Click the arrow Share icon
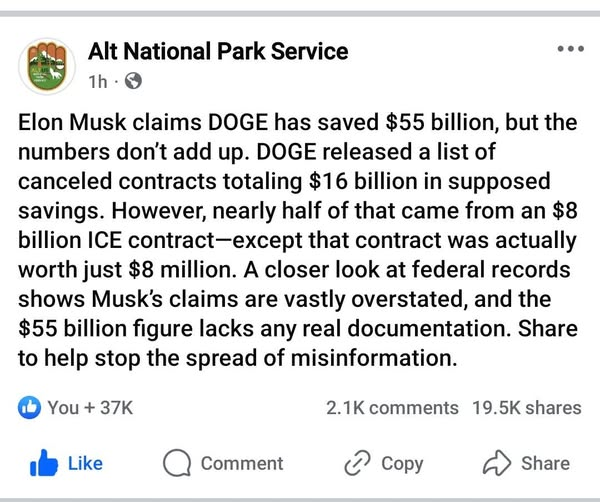Image resolution: width=600 pixels, height=502 pixels. click(x=497, y=463)
